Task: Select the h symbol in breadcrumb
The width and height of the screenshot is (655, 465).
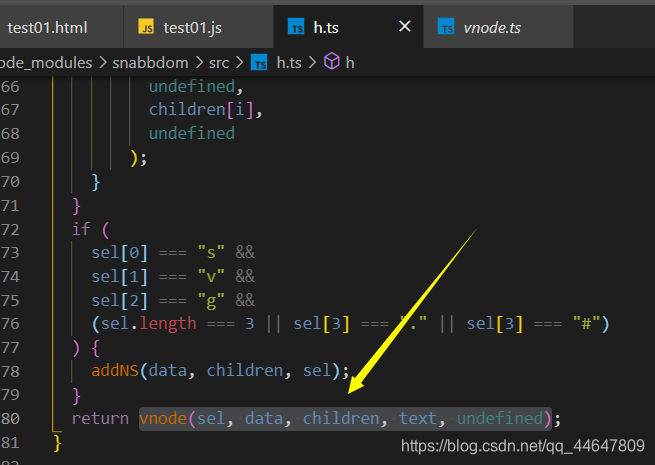Action: coord(350,63)
